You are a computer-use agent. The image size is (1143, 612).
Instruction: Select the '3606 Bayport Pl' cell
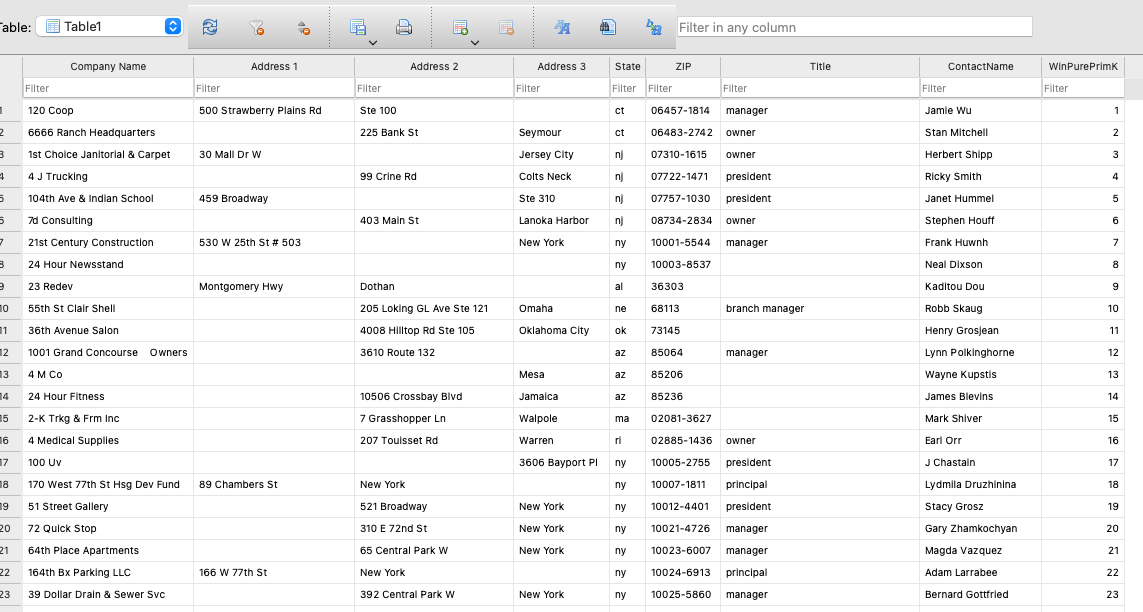coord(561,463)
